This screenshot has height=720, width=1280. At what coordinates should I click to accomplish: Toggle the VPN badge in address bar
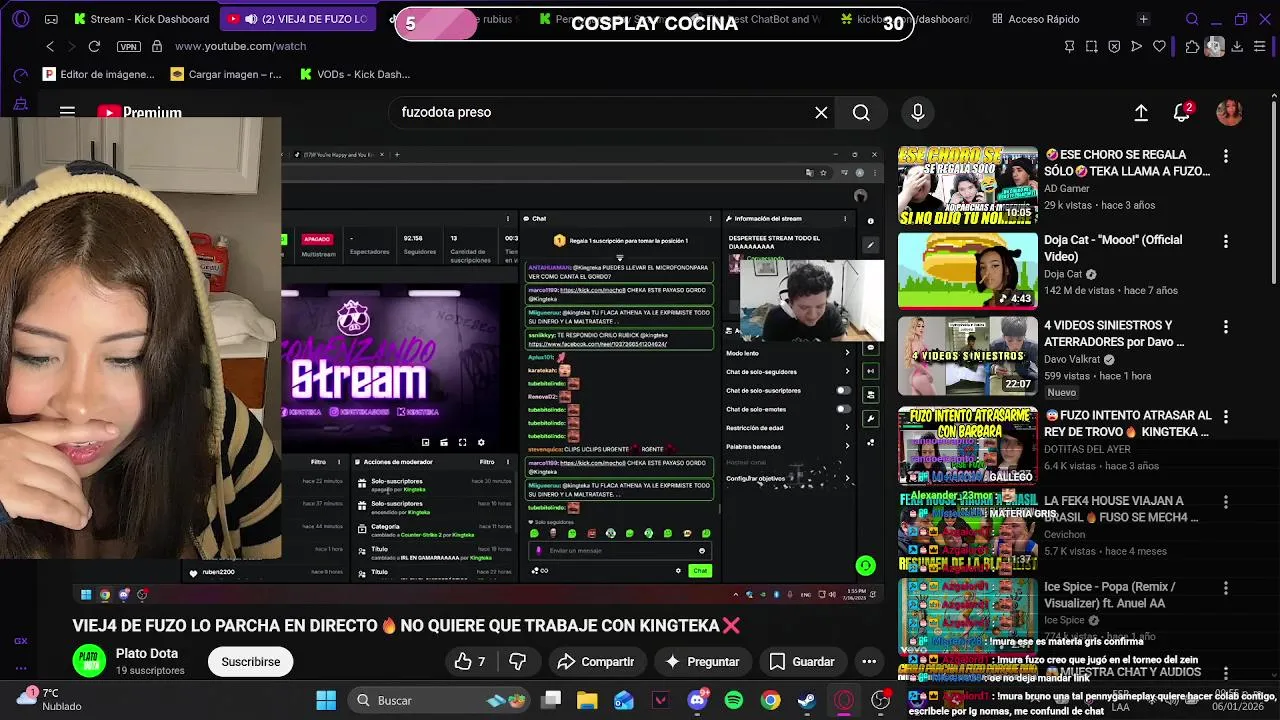tap(128, 47)
